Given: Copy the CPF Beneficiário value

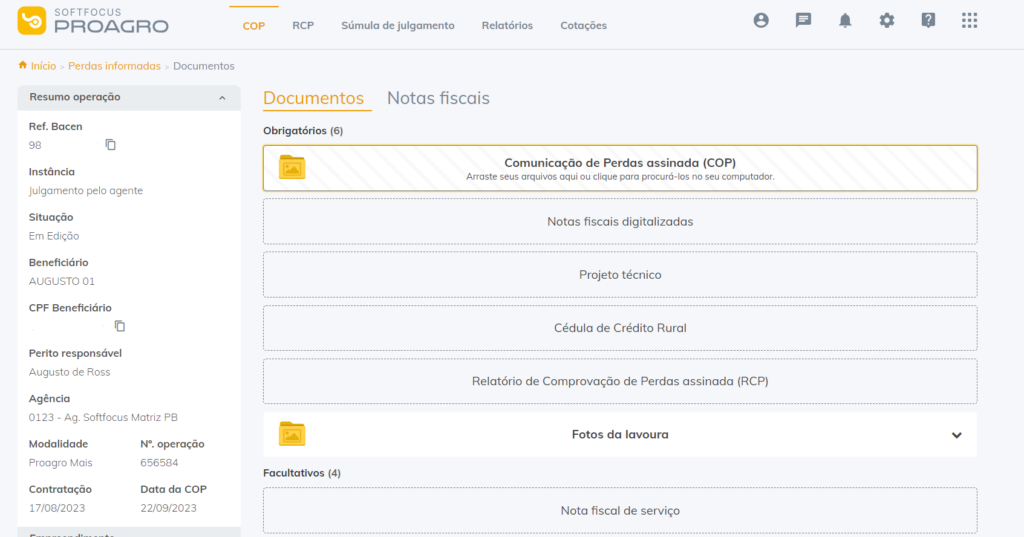Looking at the screenshot, I should pos(120,326).
